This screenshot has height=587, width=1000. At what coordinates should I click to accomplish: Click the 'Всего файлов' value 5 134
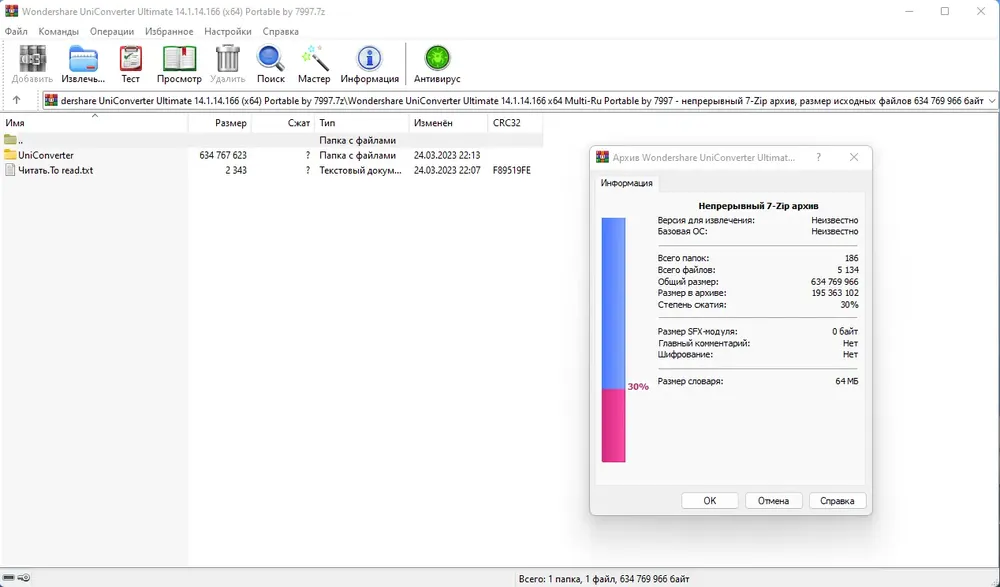pyautogui.click(x=848, y=270)
